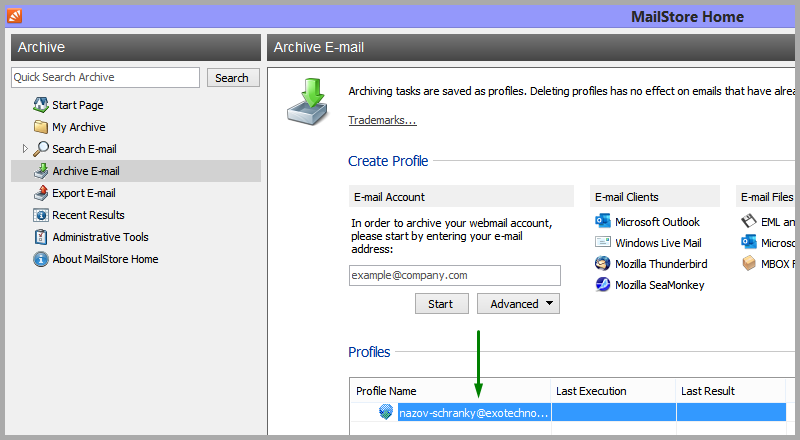Image resolution: width=800 pixels, height=440 pixels.
Task: Click the Export E-mail icon
Action: (x=41, y=193)
